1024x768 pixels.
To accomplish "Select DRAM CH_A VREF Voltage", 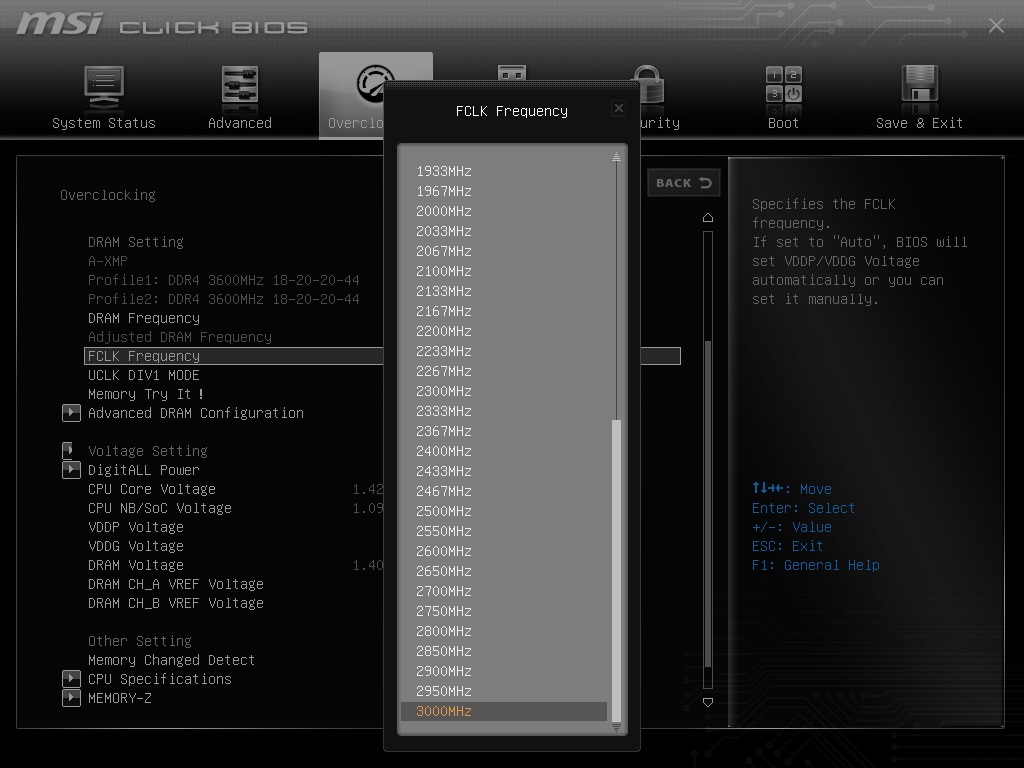I will click(x=176, y=584).
